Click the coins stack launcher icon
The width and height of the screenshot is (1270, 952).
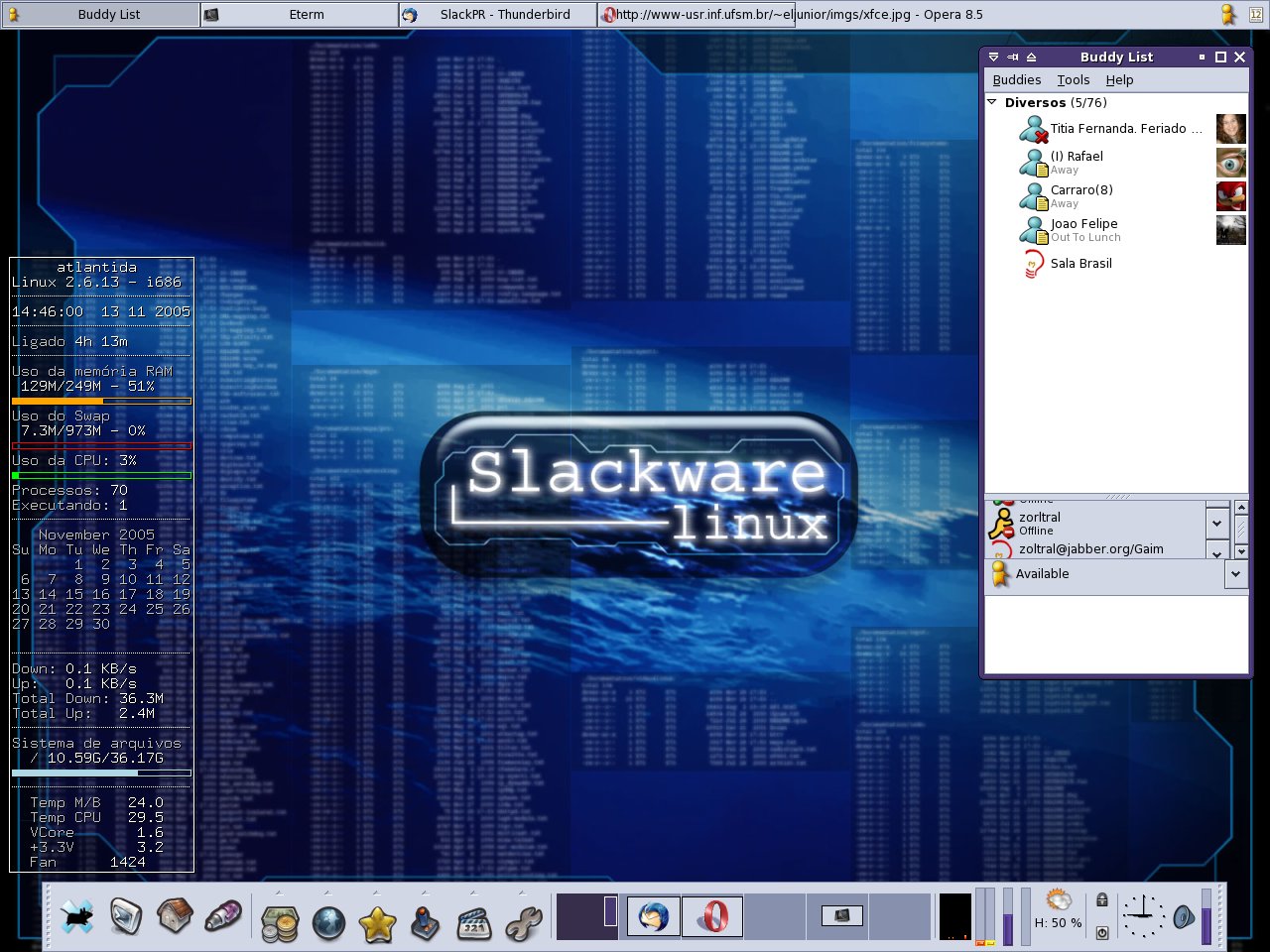click(x=280, y=923)
